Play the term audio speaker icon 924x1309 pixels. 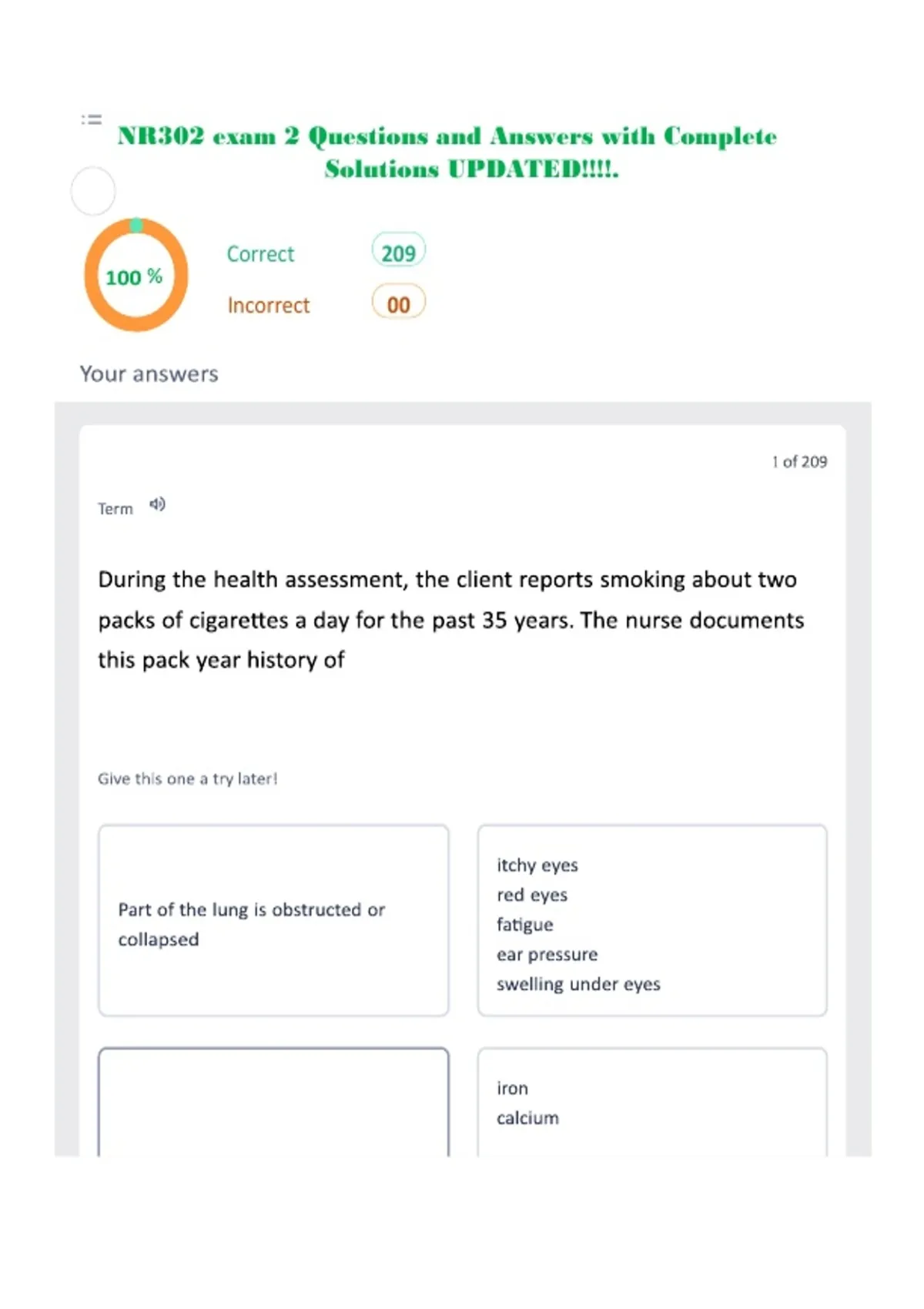click(157, 504)
